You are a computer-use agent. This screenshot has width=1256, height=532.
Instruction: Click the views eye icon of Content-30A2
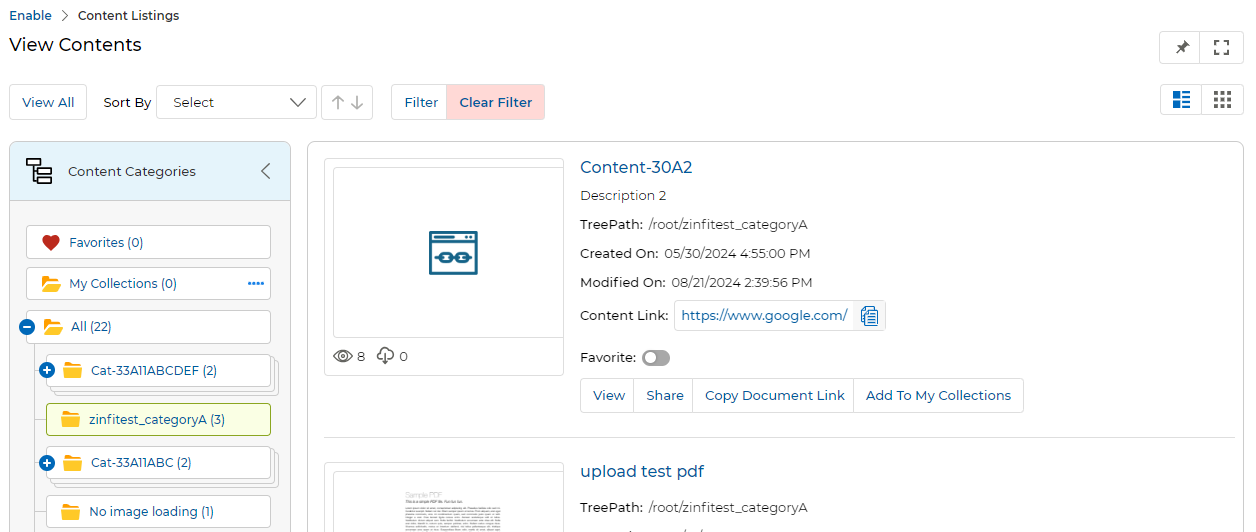click(x=343, y=356)
